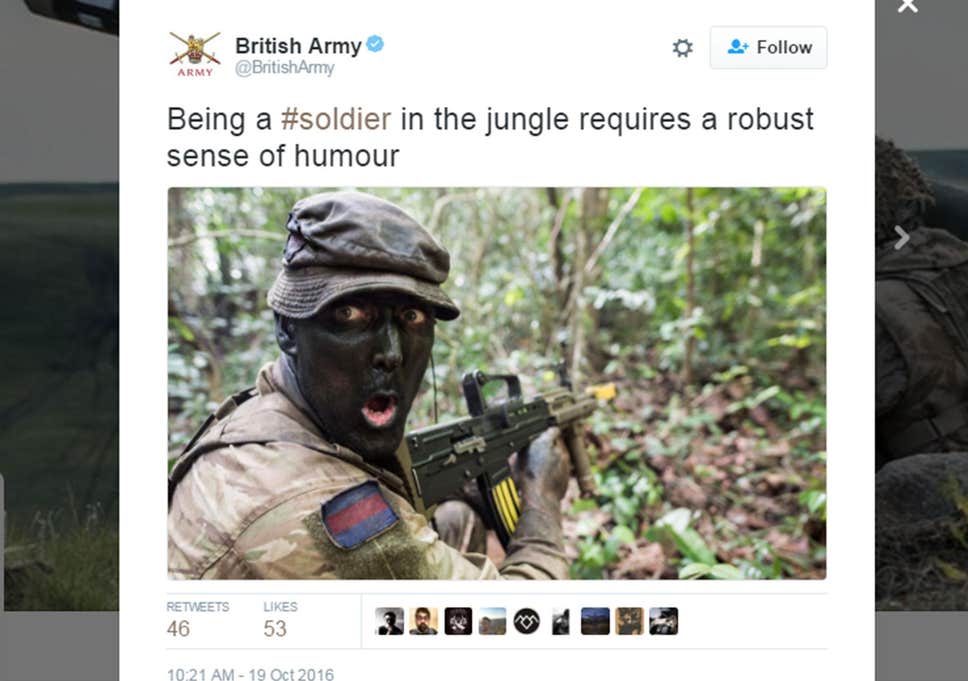Open the second liker avatar with glasses
The height and width of the screenshot is (681, 968).
(x=424, y=621)
